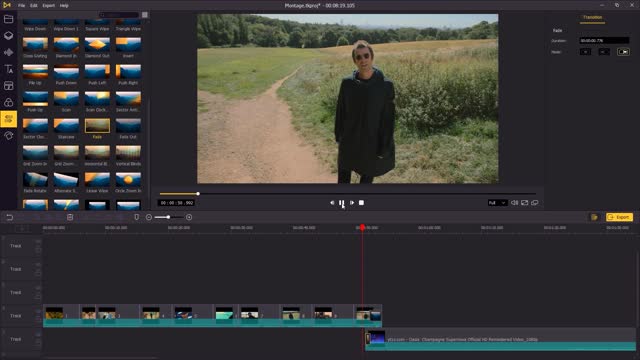The image size is (640, 360).
Task: Select the Cross Grating transition thumbnail
Action: [x=35, y=44]
